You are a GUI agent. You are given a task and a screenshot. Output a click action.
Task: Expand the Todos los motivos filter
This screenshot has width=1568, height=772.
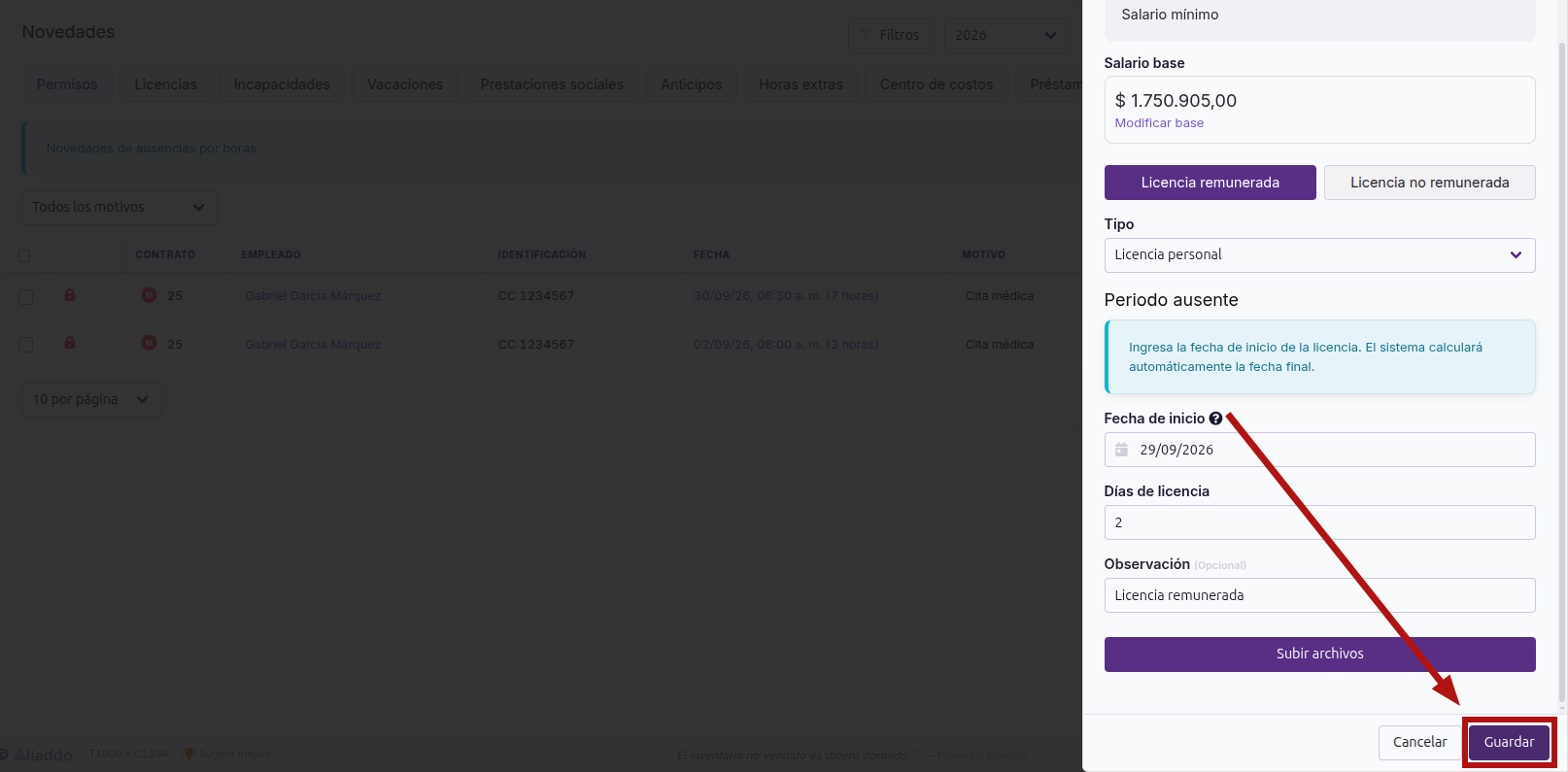click(x=119, y=207)
